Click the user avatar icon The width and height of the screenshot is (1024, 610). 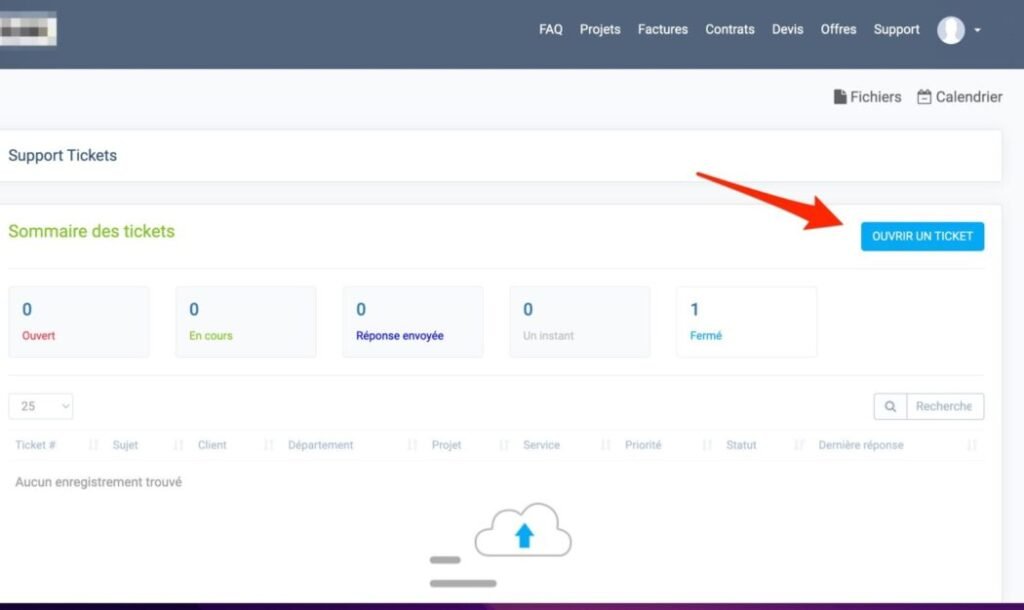[950, 30]
